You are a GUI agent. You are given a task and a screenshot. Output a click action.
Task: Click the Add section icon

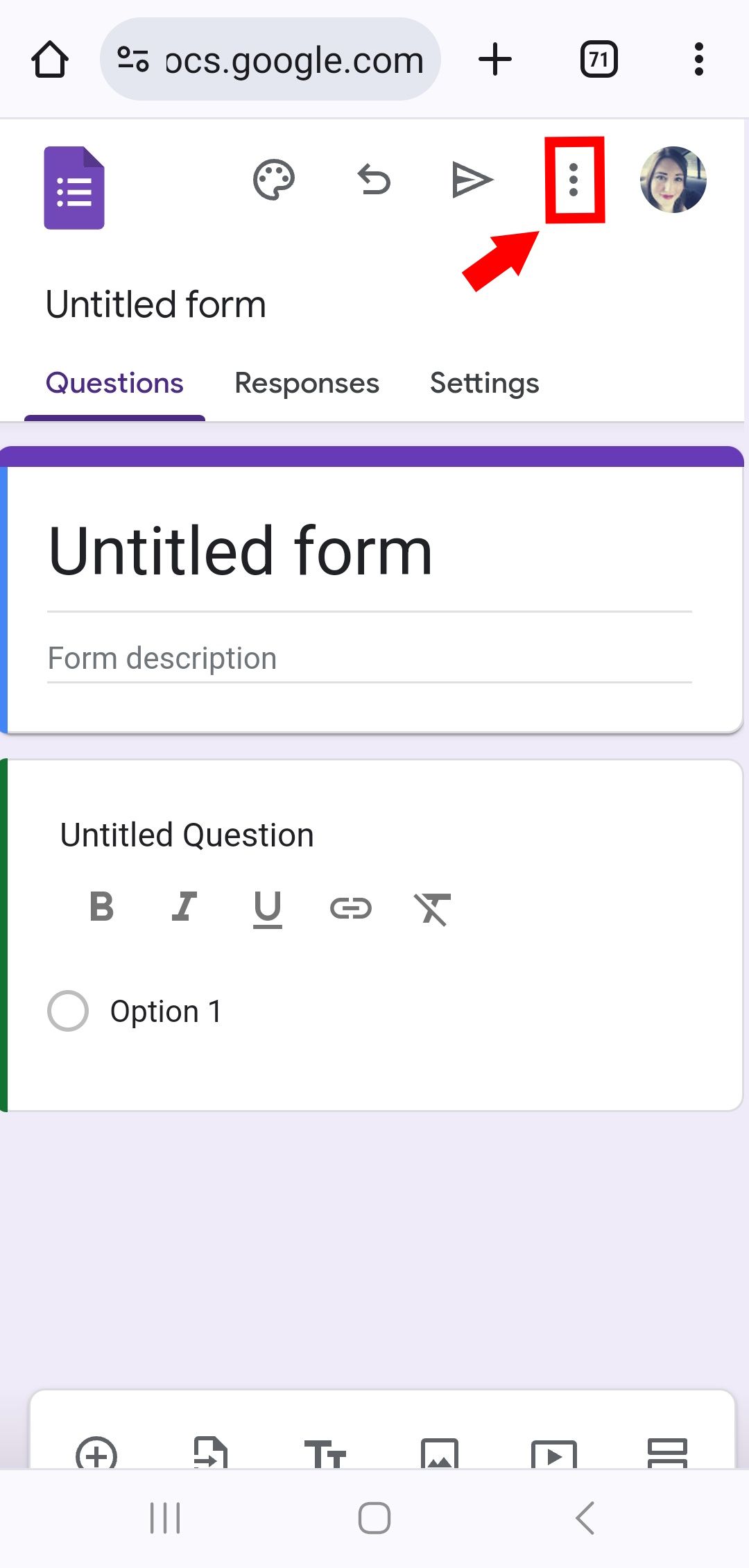[x=667, y=1455]
